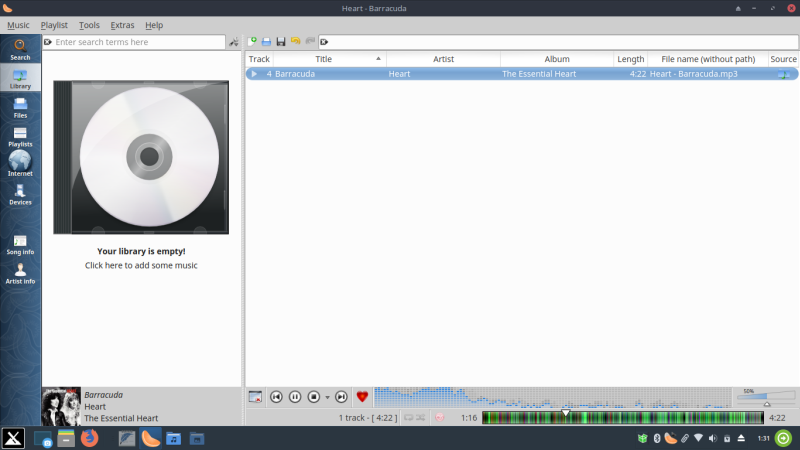Image resolution: width=800 pixels, height=450 pixels.
Task: Open the Tools menu
Action: click(x=89, y=25)
